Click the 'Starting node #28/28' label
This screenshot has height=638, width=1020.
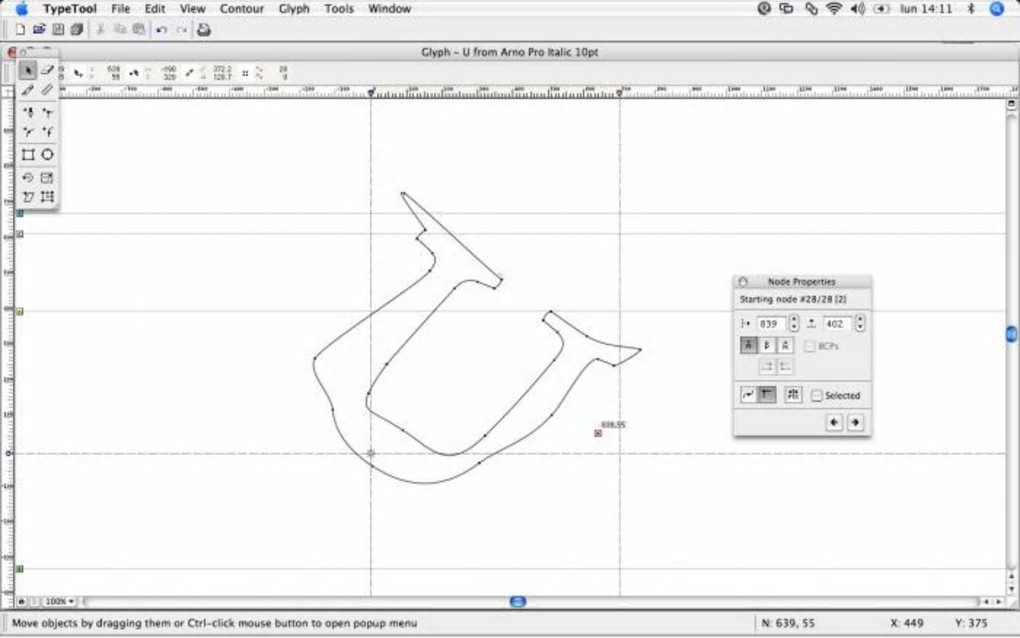pyautogui.click(x=793, y=299)
